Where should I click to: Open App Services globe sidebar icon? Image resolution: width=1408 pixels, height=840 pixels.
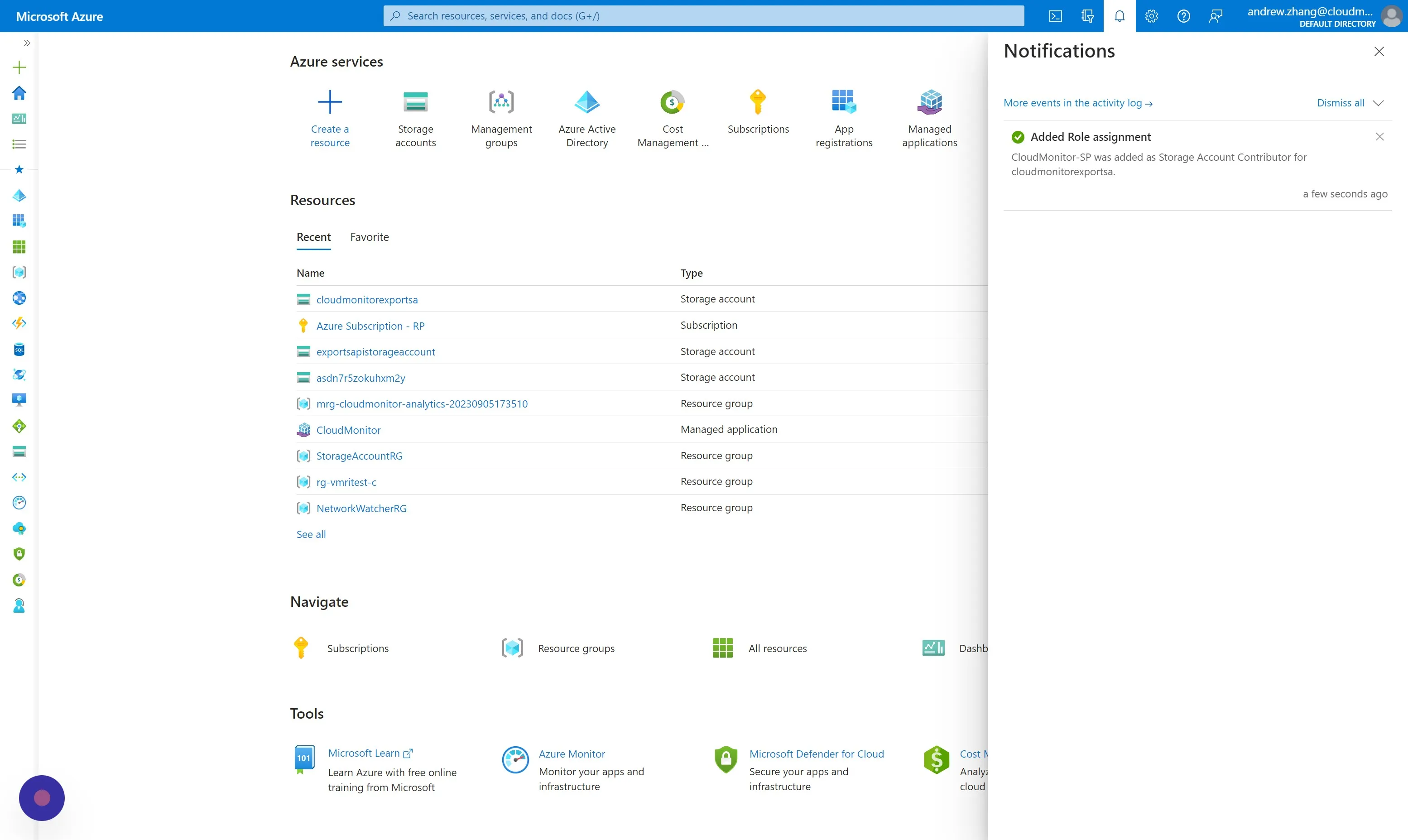pyautogui.click(x=19, y=298)
